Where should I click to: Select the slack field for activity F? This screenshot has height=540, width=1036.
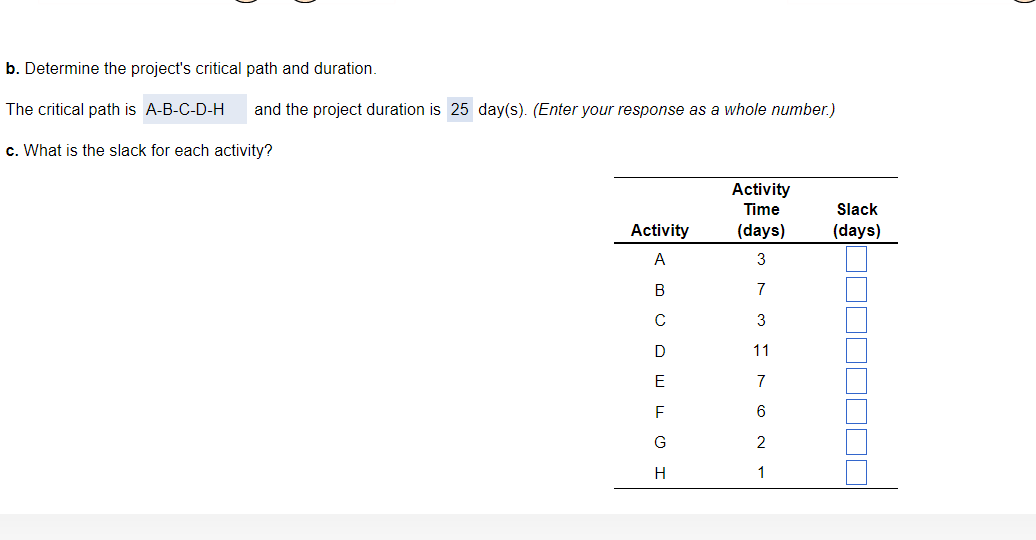pyautogui.click(x=856, y=411)
